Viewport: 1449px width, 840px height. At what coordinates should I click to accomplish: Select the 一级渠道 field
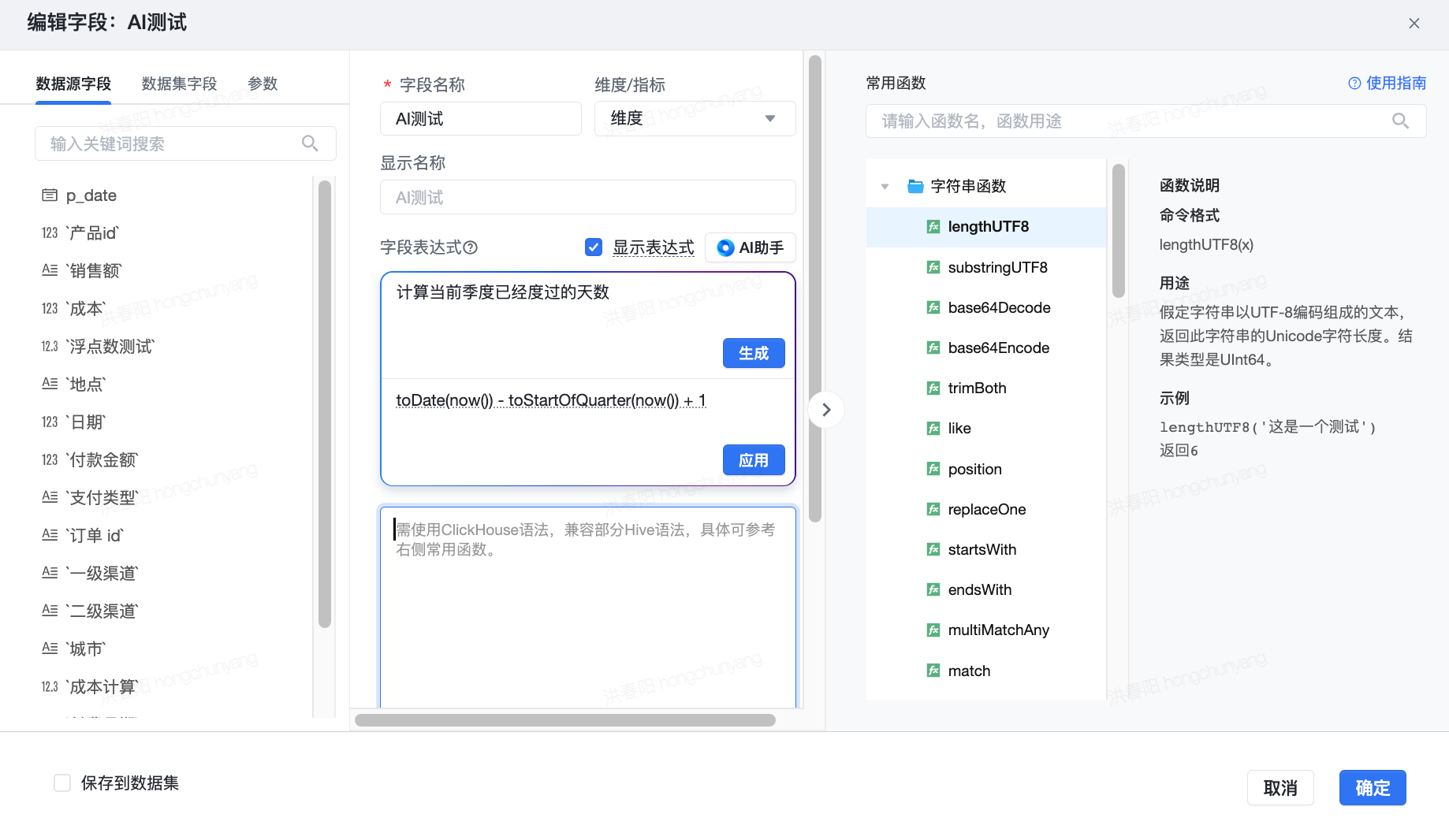pos(102,573)
